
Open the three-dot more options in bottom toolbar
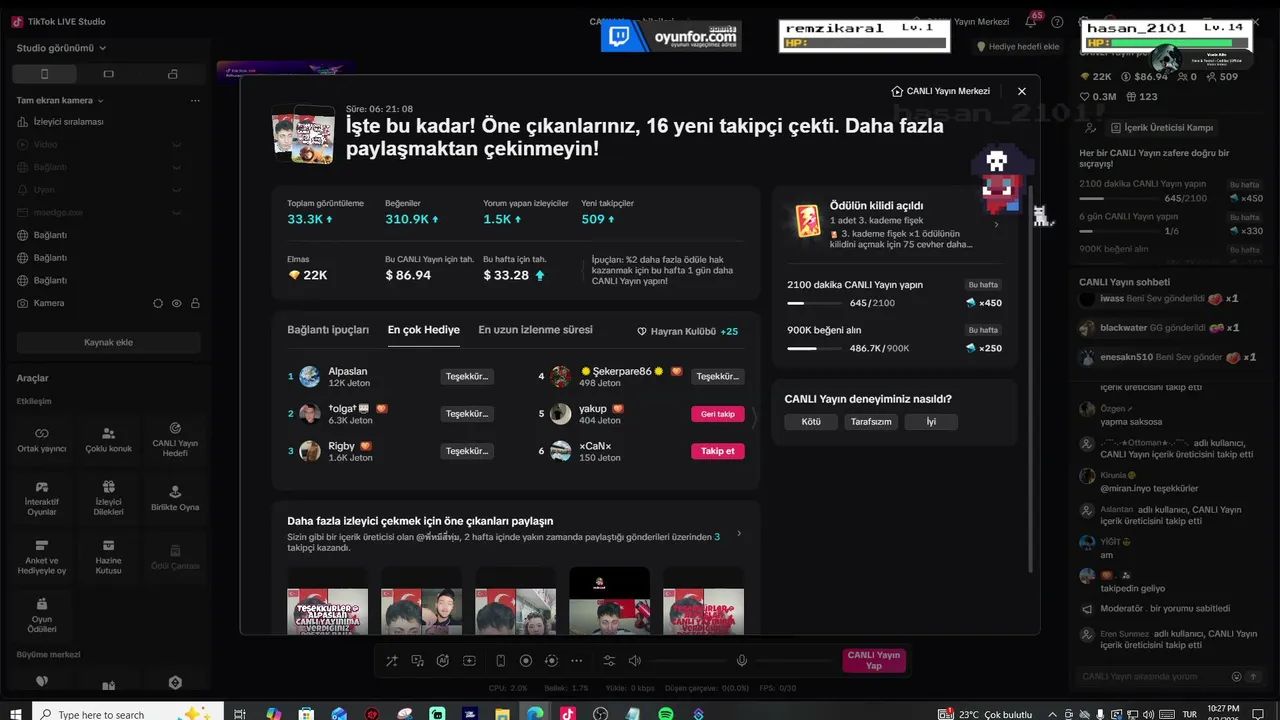pos(576,661)
